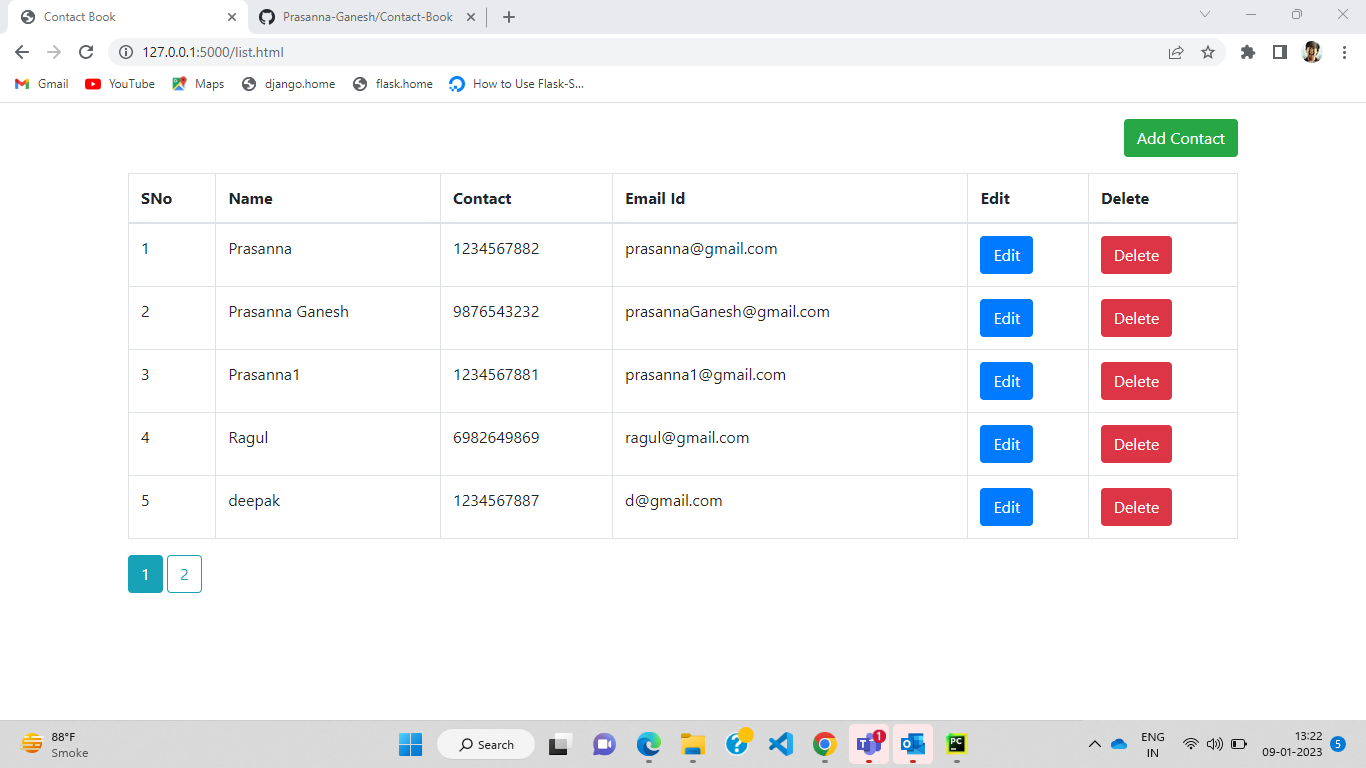
Task: Open File Explorer from the taskbar
Action: [x=693, y=744]
